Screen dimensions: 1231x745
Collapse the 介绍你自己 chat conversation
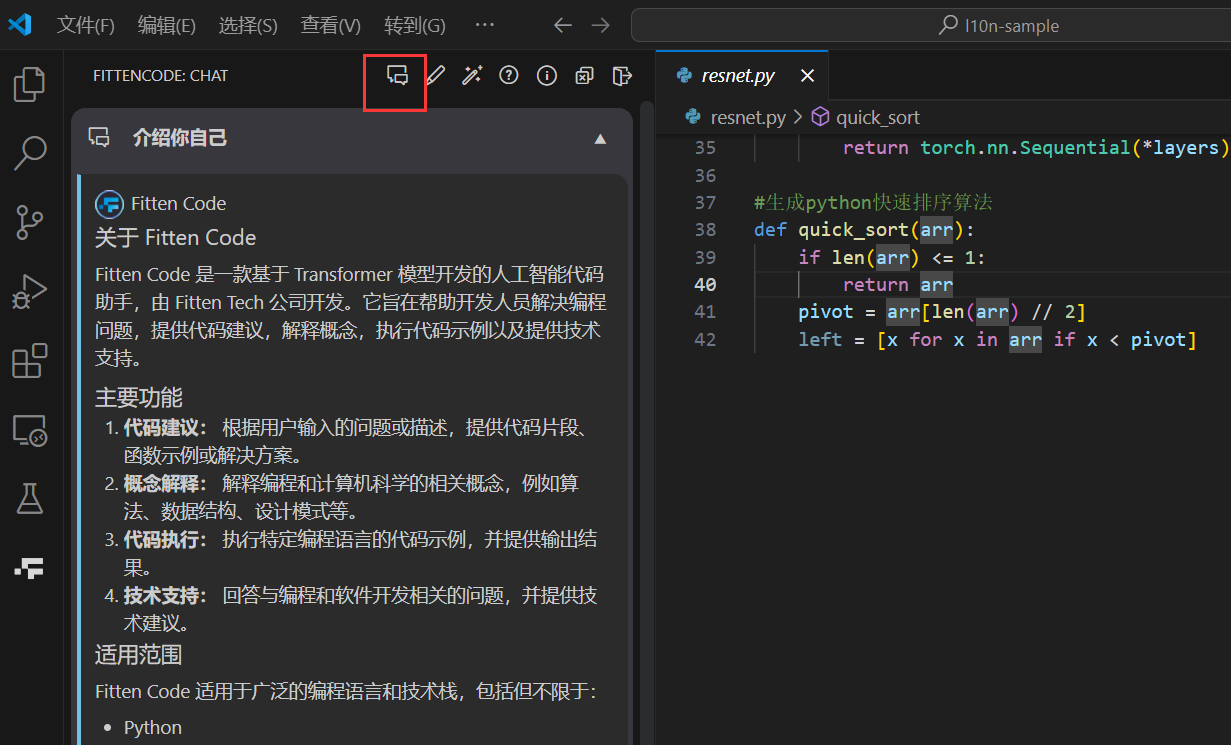tap(600, 139)
